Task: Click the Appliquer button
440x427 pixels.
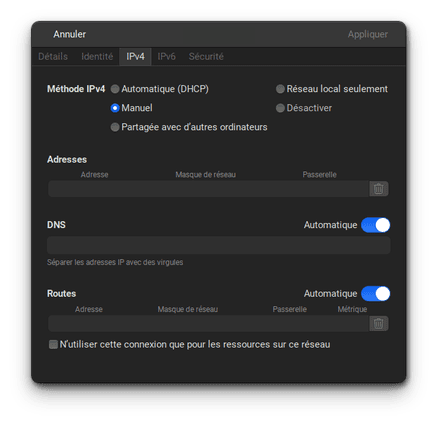Action: [x=368, y=34]
